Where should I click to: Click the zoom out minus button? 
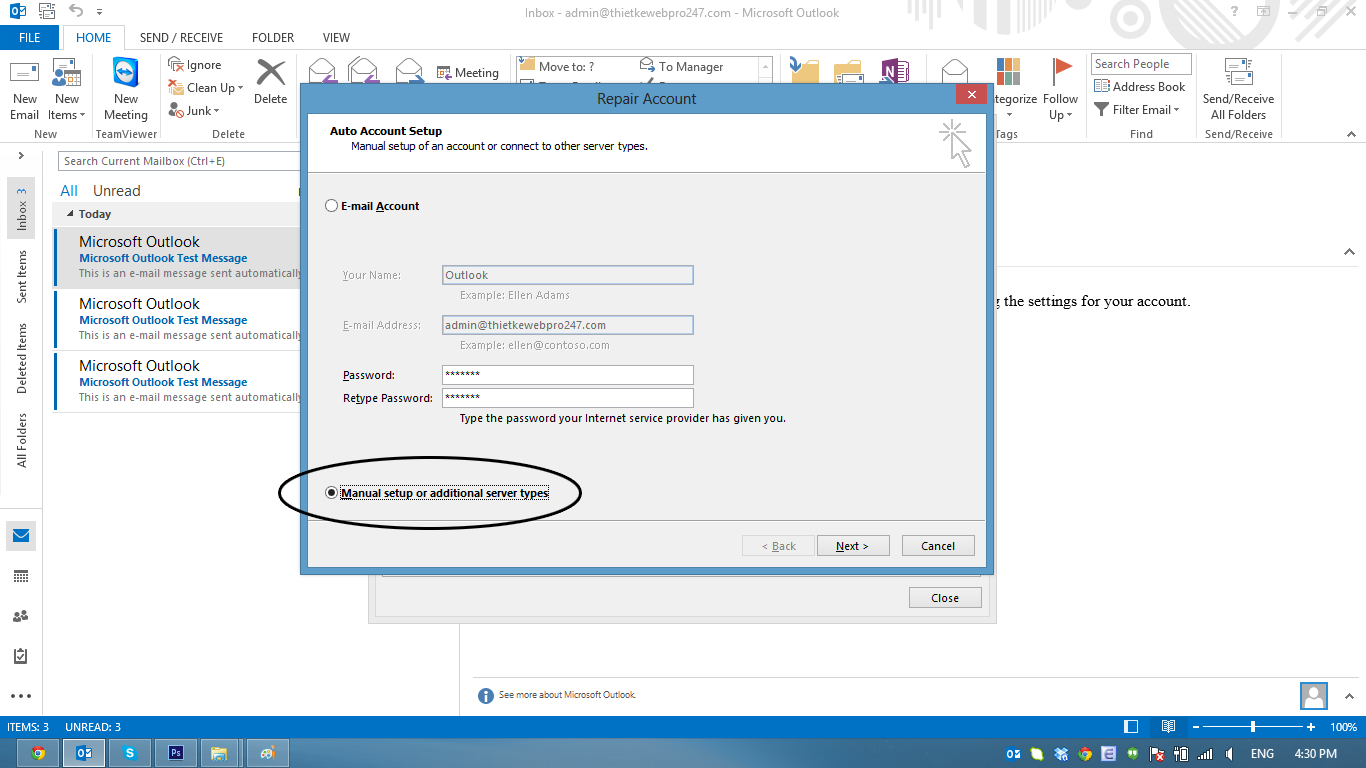(x=1196, y=727)
